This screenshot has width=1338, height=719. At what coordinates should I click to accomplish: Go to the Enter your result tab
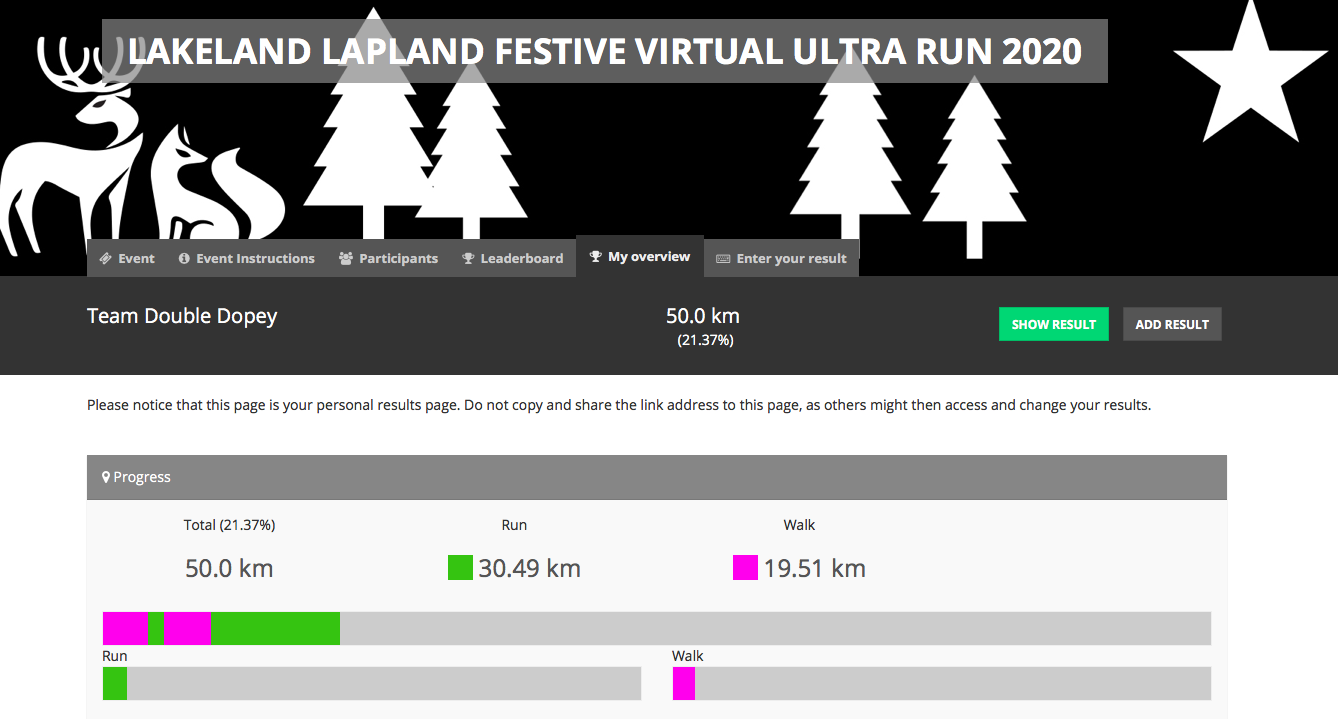coord(781,258)
